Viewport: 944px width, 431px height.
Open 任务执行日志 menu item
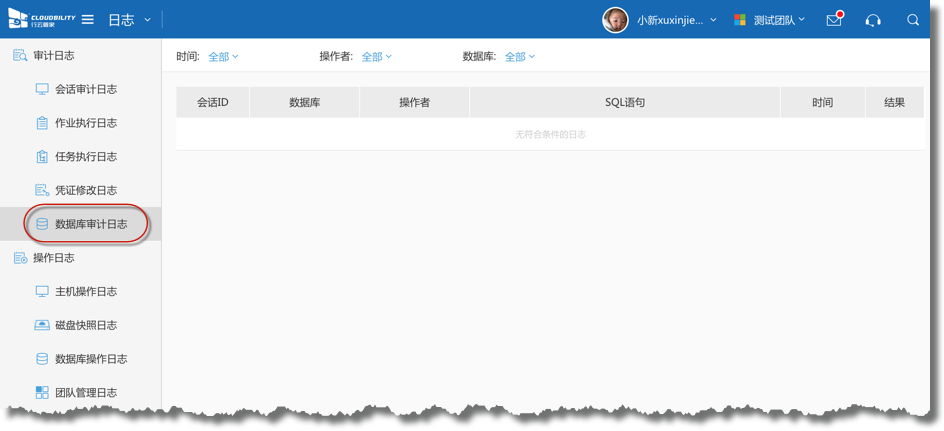click(x=86, y=157)
